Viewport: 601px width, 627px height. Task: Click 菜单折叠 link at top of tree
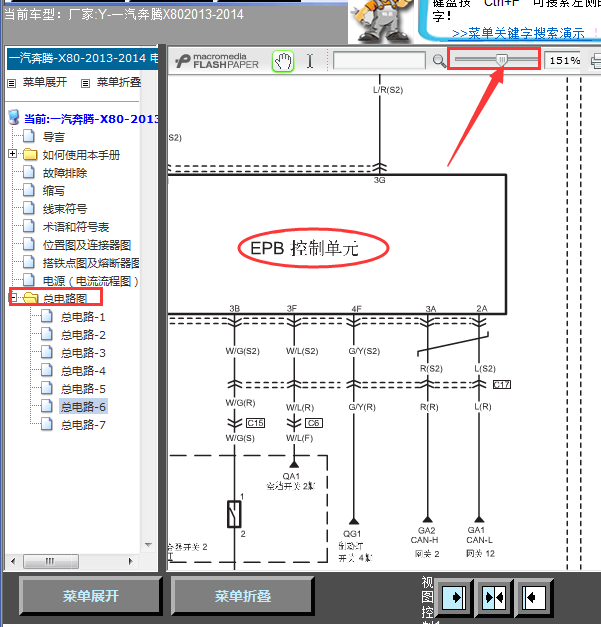click(x=119, y=82)
